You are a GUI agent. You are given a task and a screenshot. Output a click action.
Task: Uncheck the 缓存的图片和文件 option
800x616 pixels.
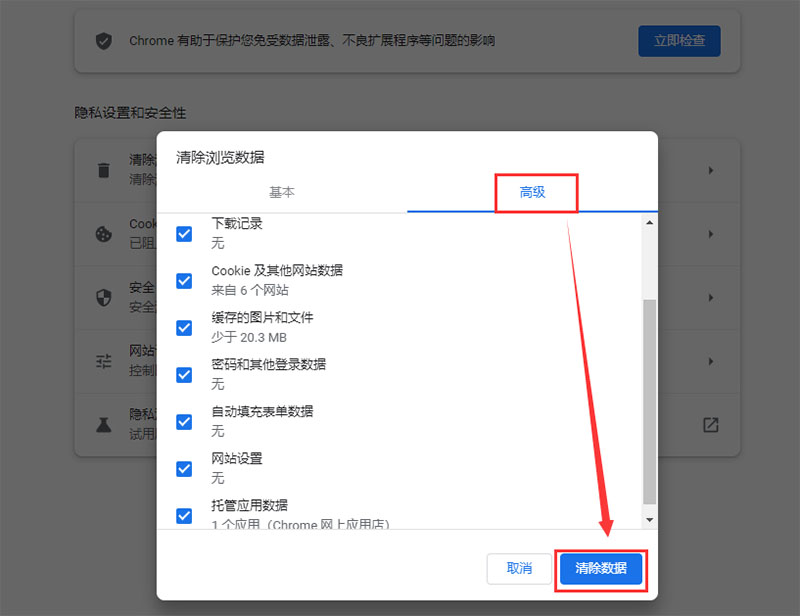point(183,328)
